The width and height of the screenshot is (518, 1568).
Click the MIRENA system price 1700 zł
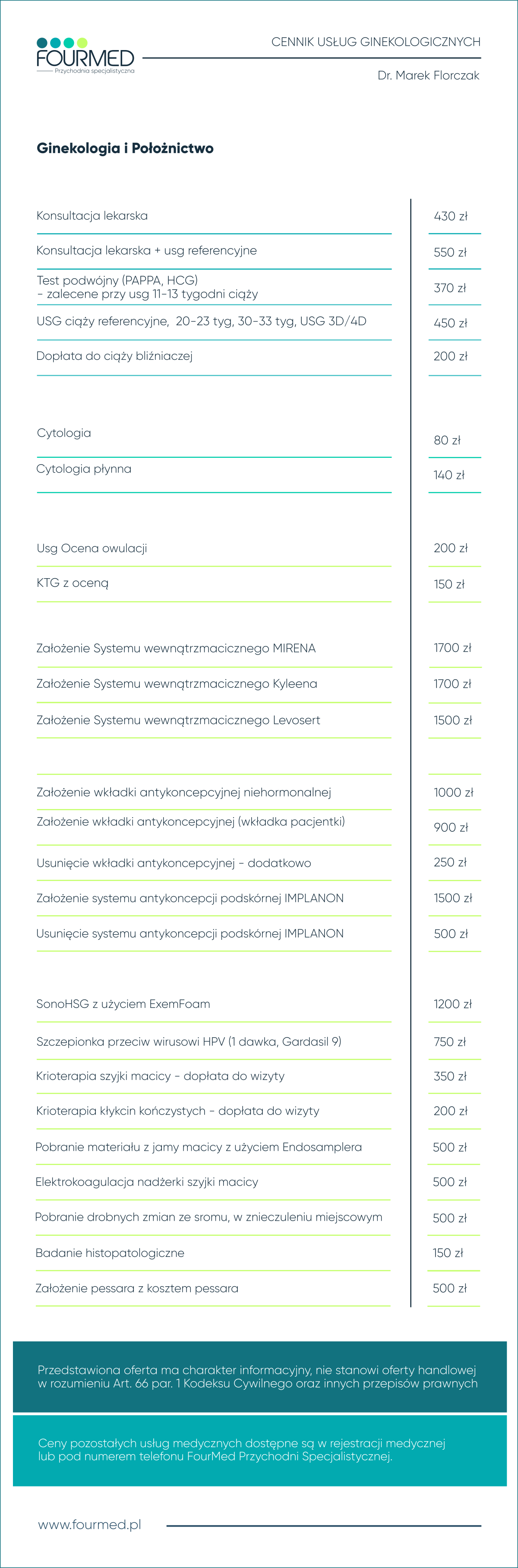click(x=452, y=648)
